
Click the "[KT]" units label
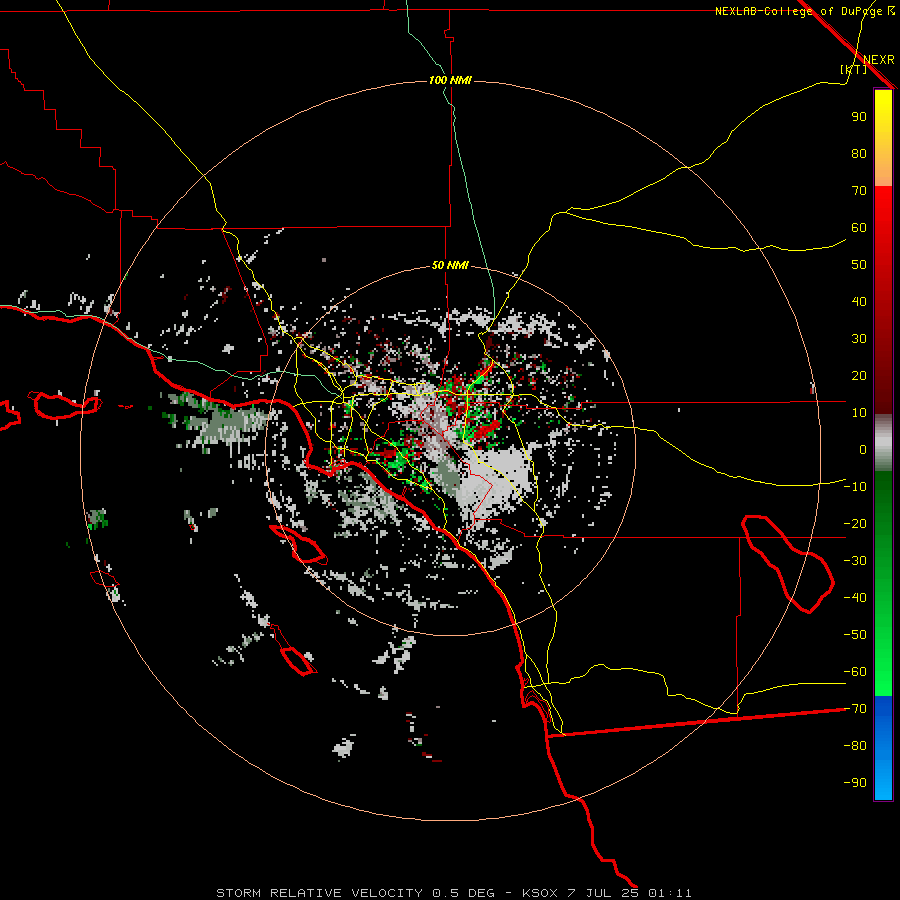point(854,69)
